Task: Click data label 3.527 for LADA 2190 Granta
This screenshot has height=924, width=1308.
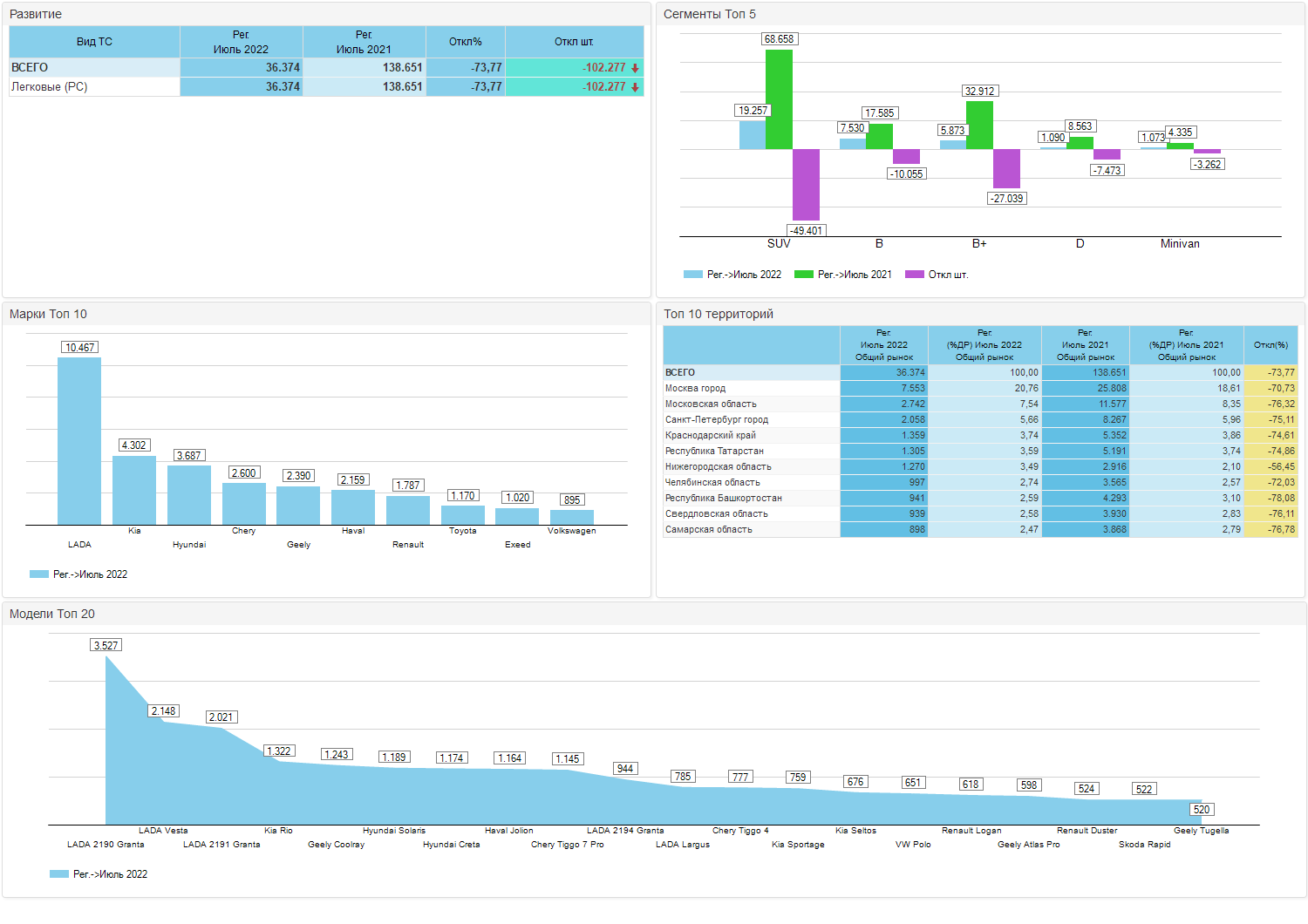Action: 106,645
